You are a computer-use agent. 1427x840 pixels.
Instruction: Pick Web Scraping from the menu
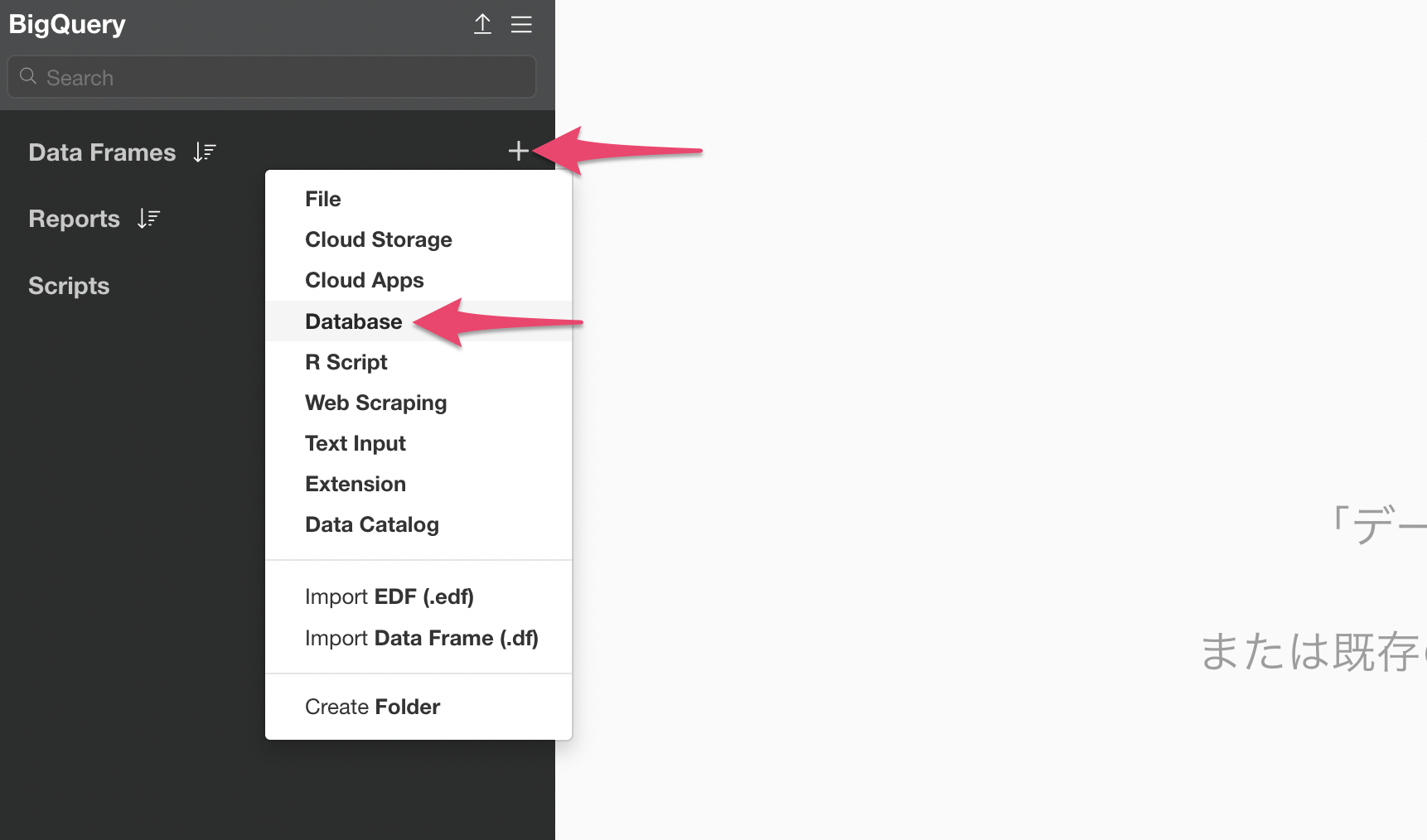coord(376,403)
